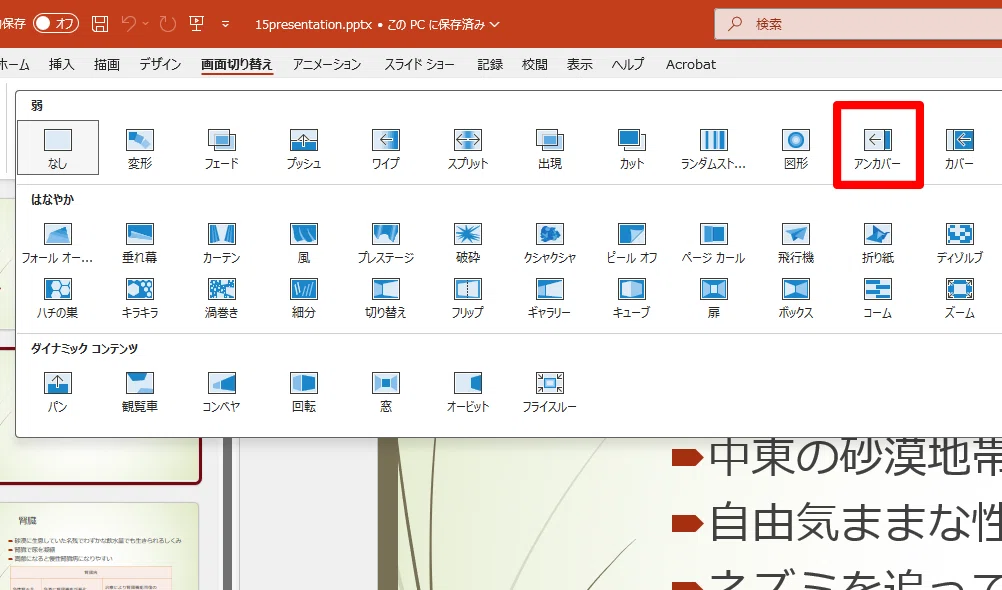
Task: Redo the last action
Action: (167, 24)
